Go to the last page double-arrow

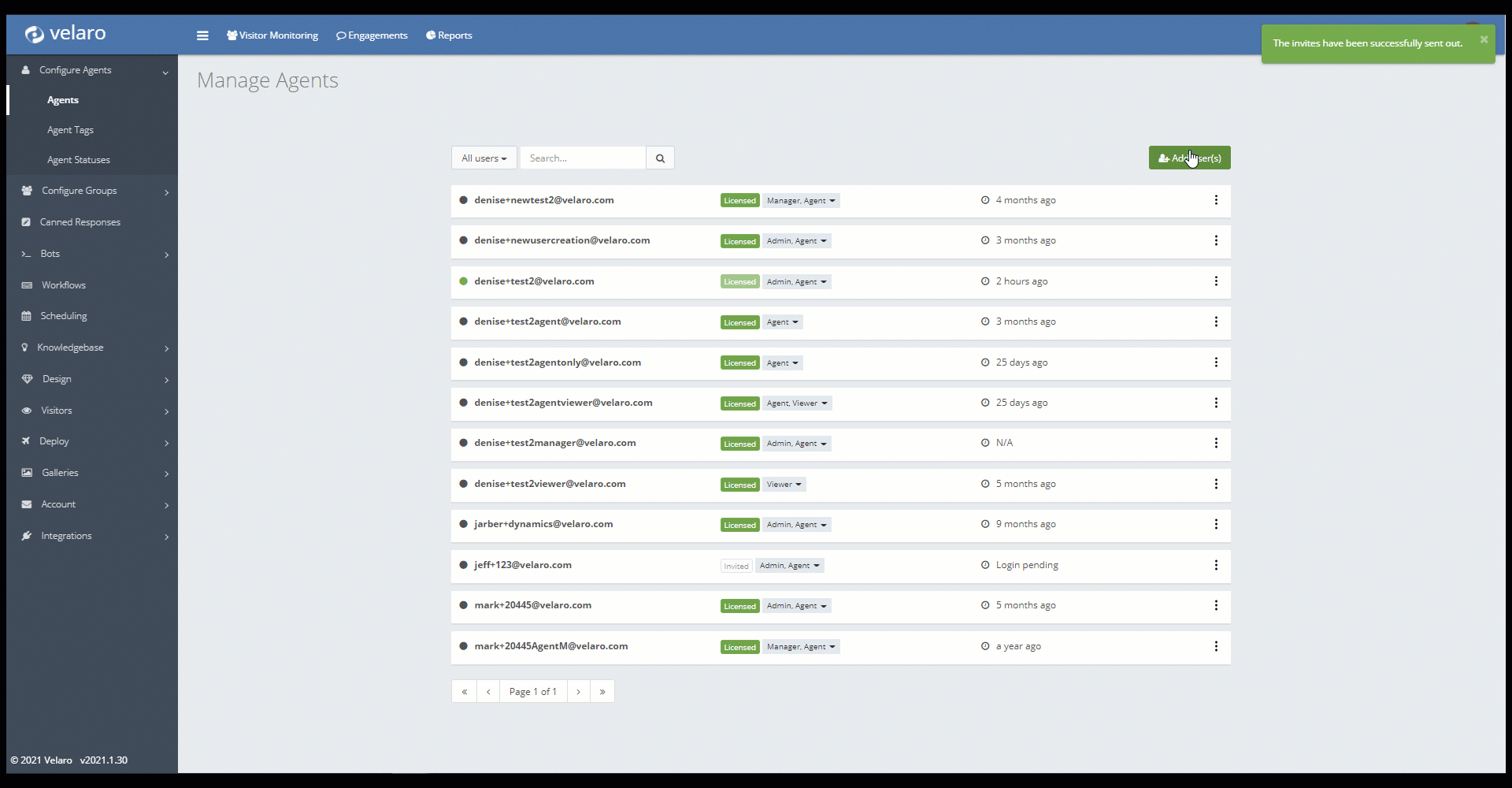tap(602, 692)
